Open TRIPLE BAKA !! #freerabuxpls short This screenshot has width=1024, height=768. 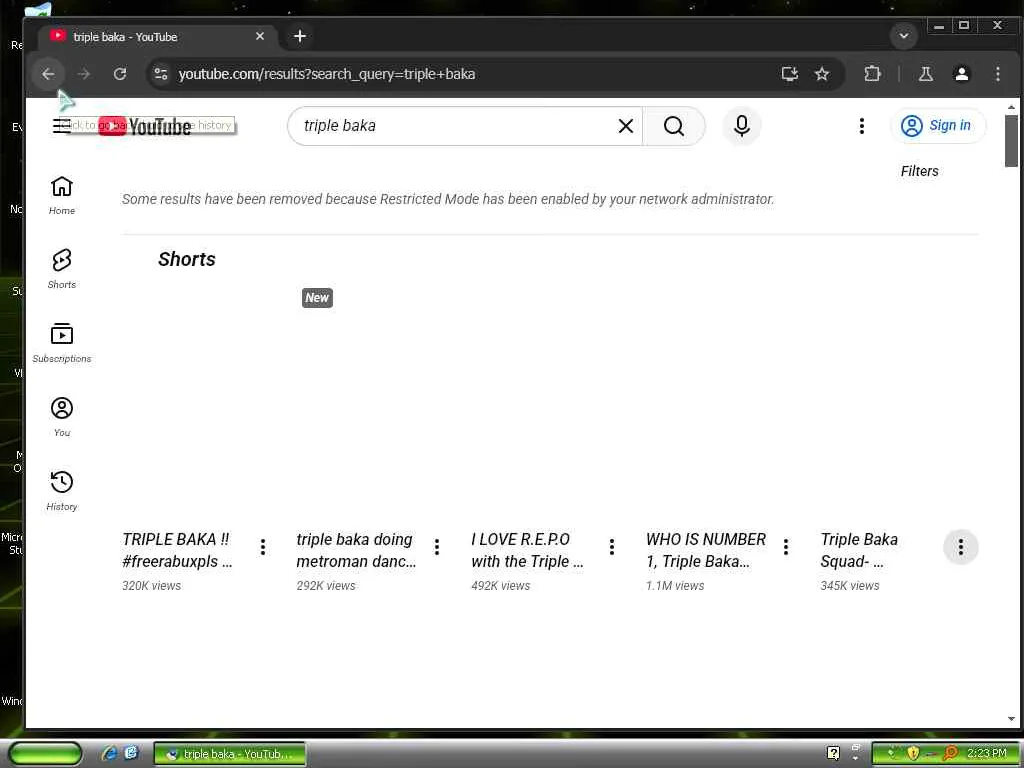pyautogui.click(x=178, y=551)
